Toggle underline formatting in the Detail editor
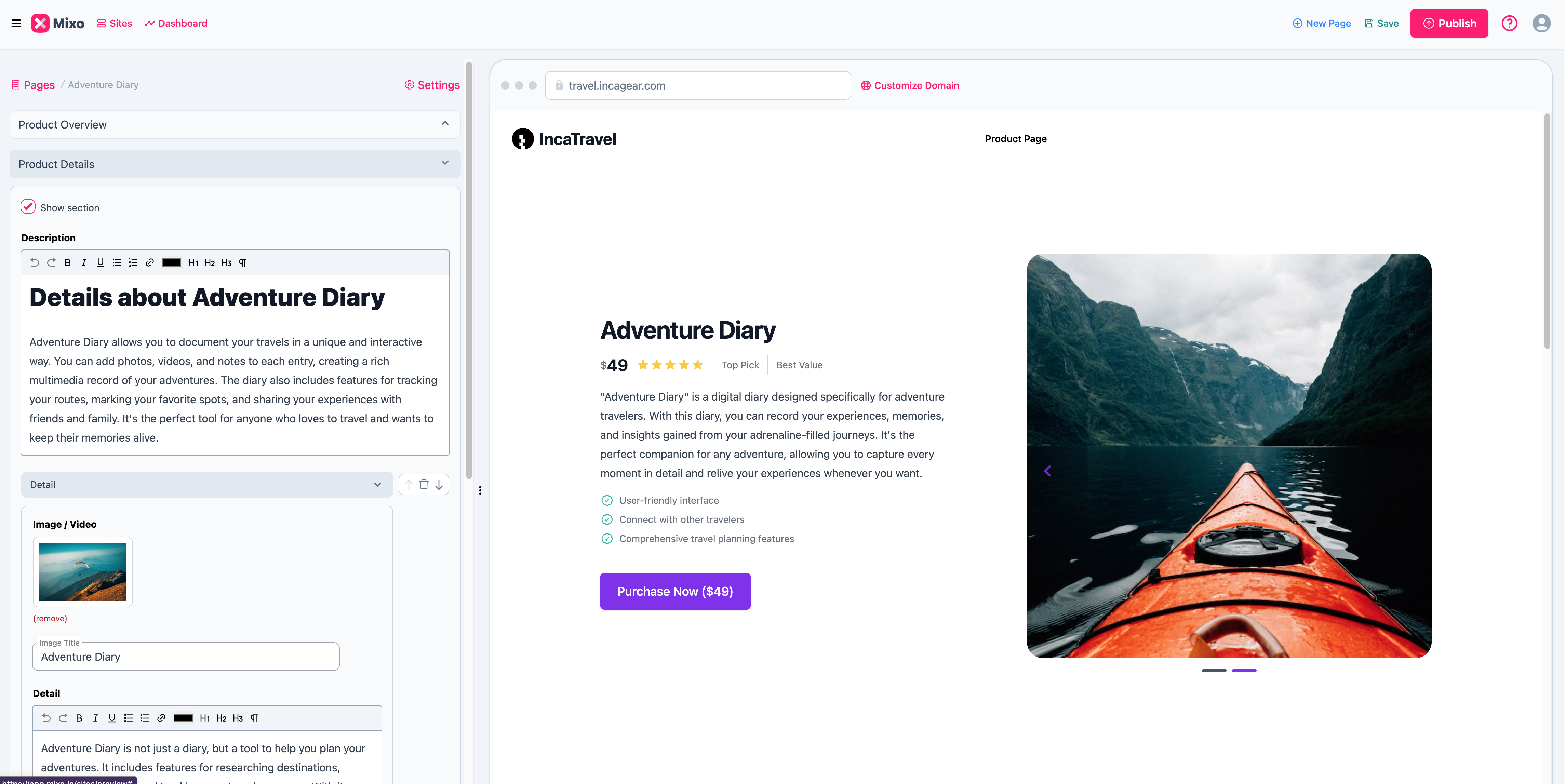The image size is (1565, 784). tap(112, 718)
